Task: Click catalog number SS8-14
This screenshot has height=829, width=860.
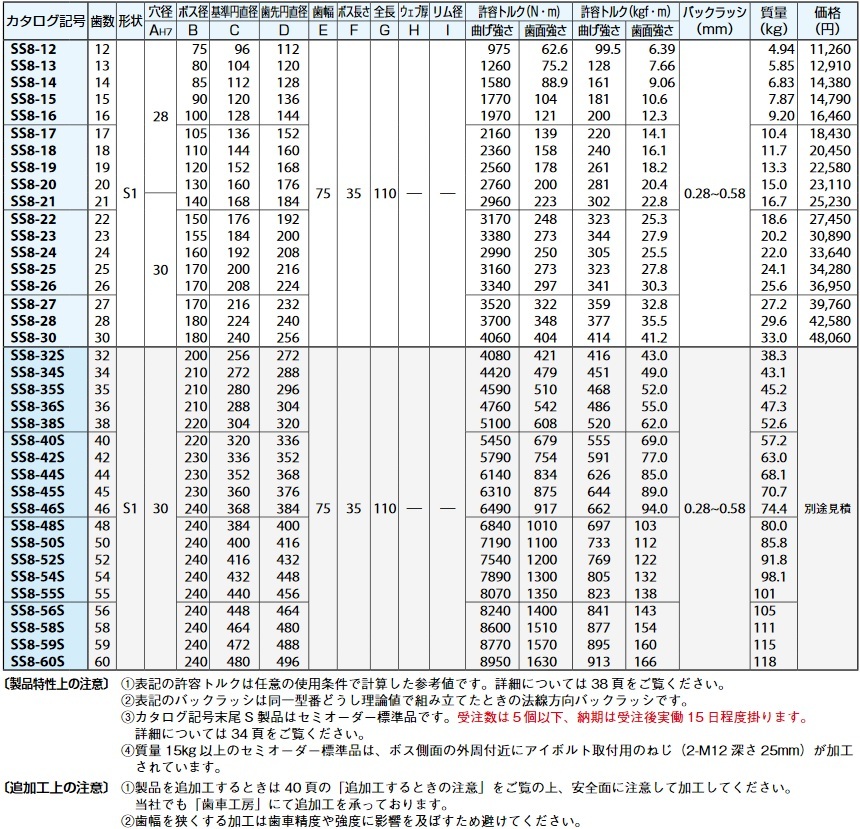Action: coord(33,83)
